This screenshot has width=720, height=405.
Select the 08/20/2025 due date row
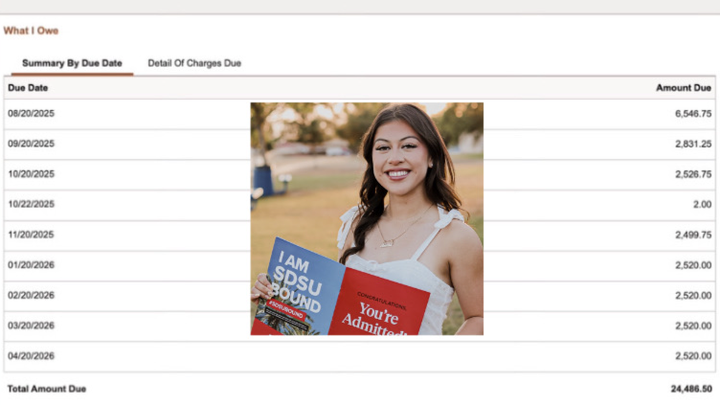point(31,114)
